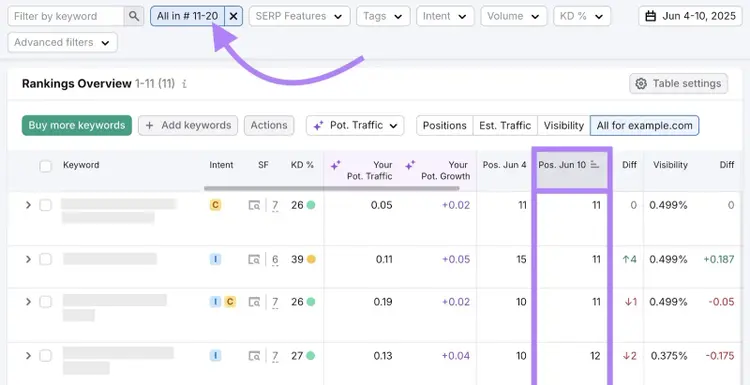Click the SF count 7 in KD 27 row
Screen dimensions: 750x385
point(275,356)
